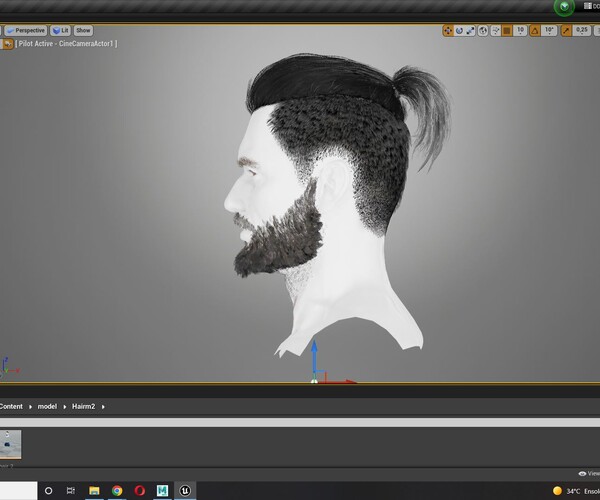Toggle grid snapping on or off
The image size is (600, 500).
(x=507, y=31)
